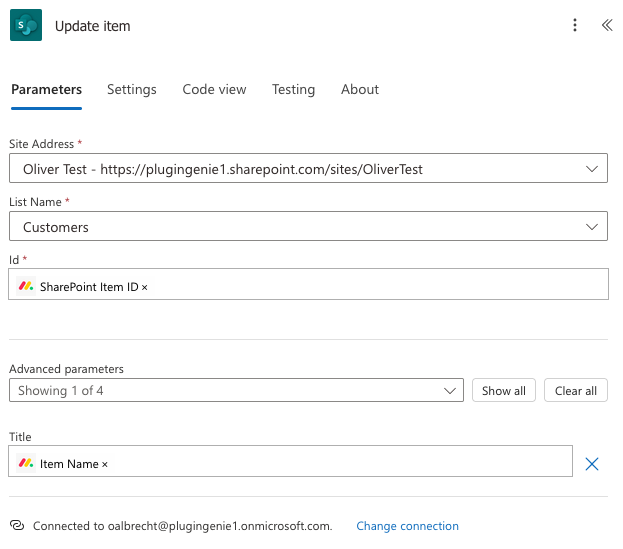This screenshot has width=623, height=549.
Task: Click the connected account email text
Action: 219,526
